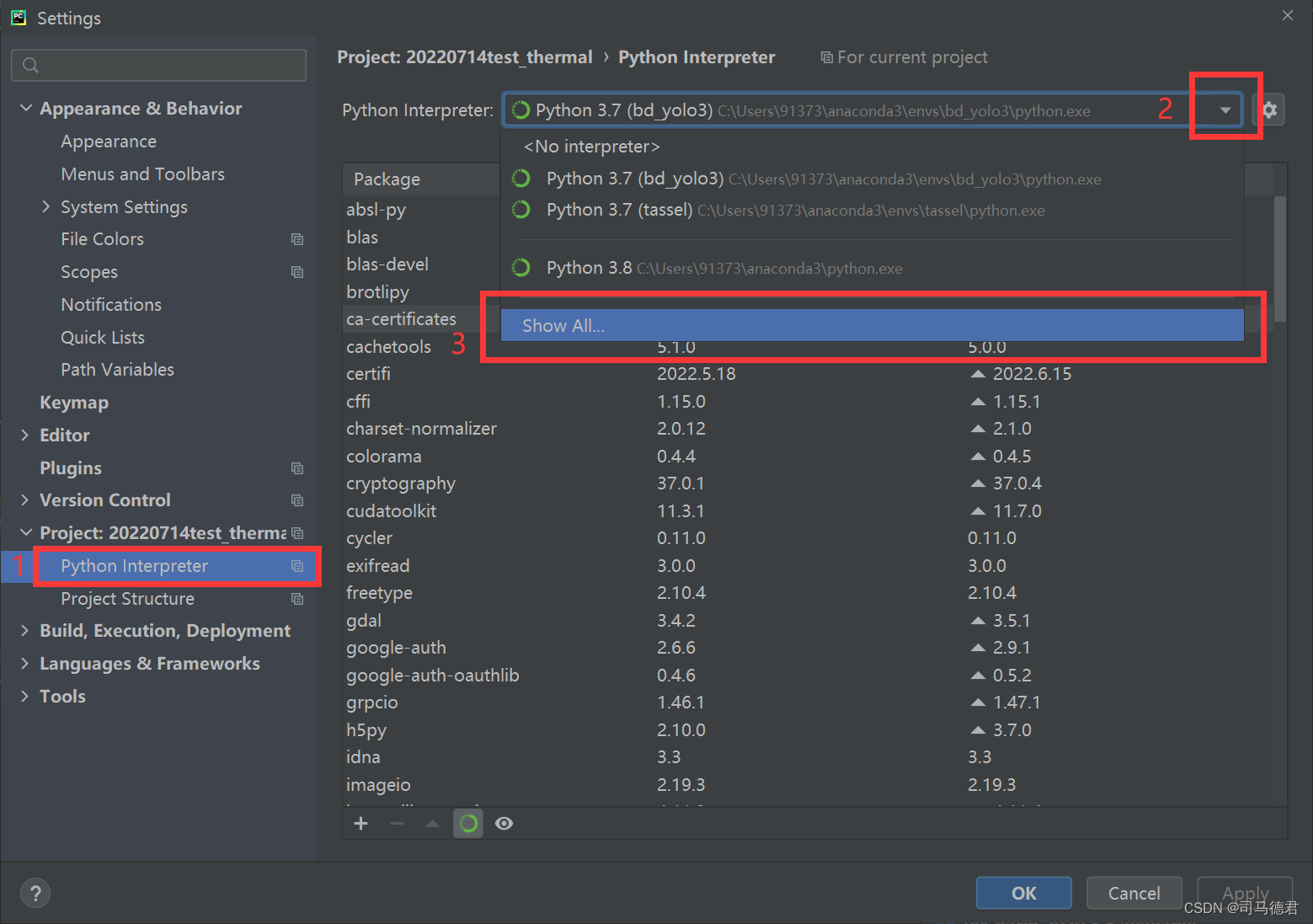Select Show All... in interpreter list
The image size is (1313, 924).
pyautogui.click(x=873, y=325)
